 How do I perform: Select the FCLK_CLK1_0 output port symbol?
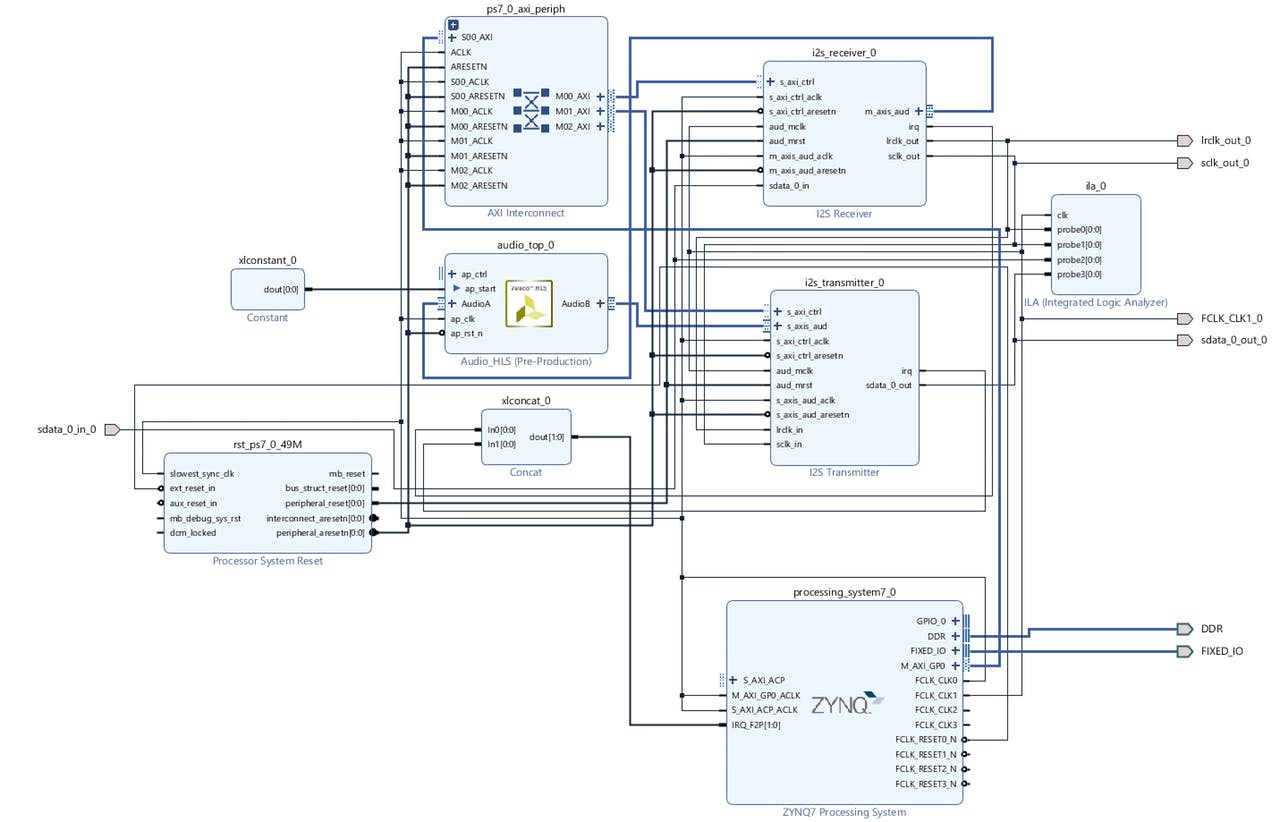point(1185,319)
